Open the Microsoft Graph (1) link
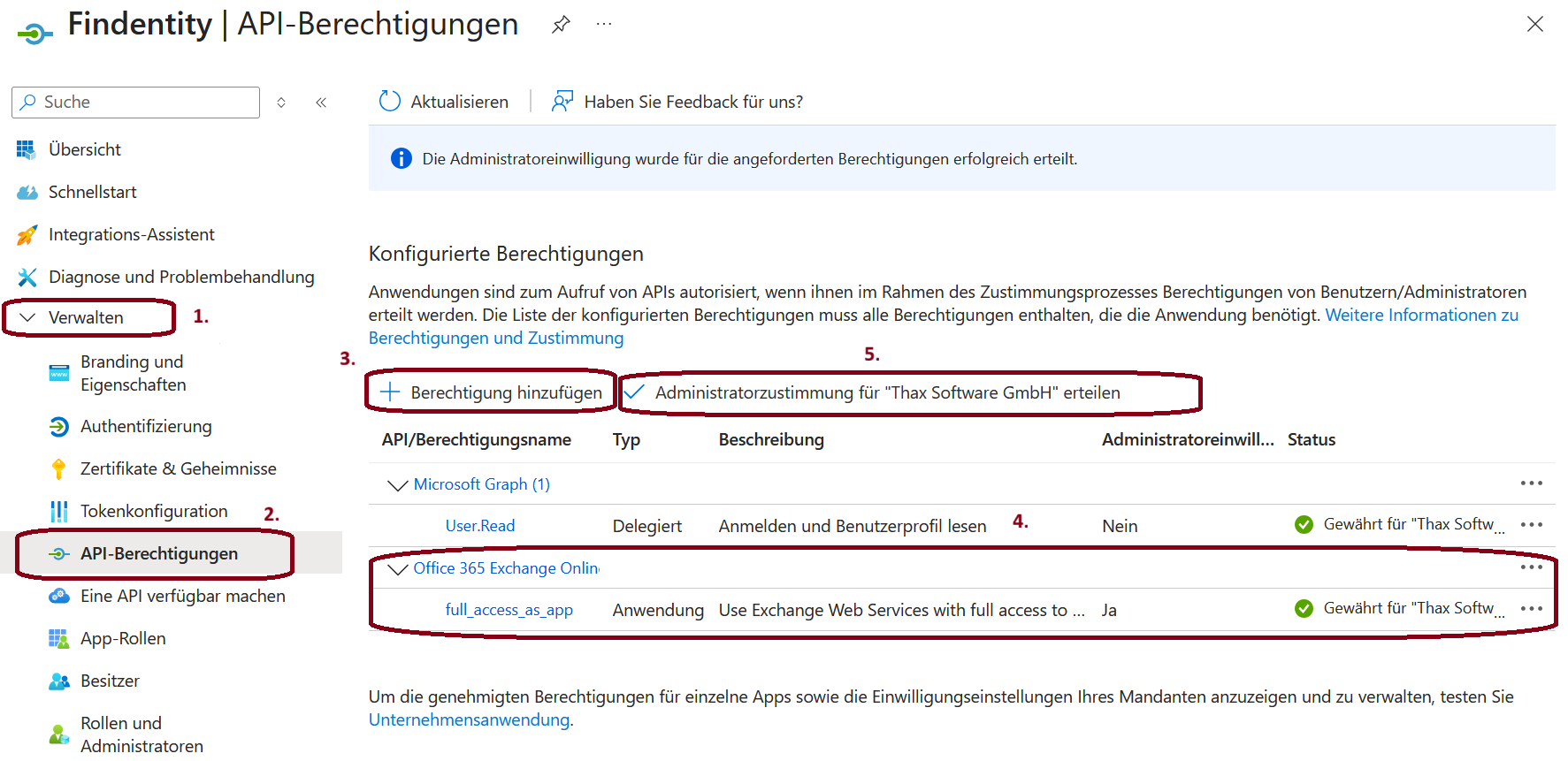1568x761 pixels. pyautogui.click(x=482, y=484)
